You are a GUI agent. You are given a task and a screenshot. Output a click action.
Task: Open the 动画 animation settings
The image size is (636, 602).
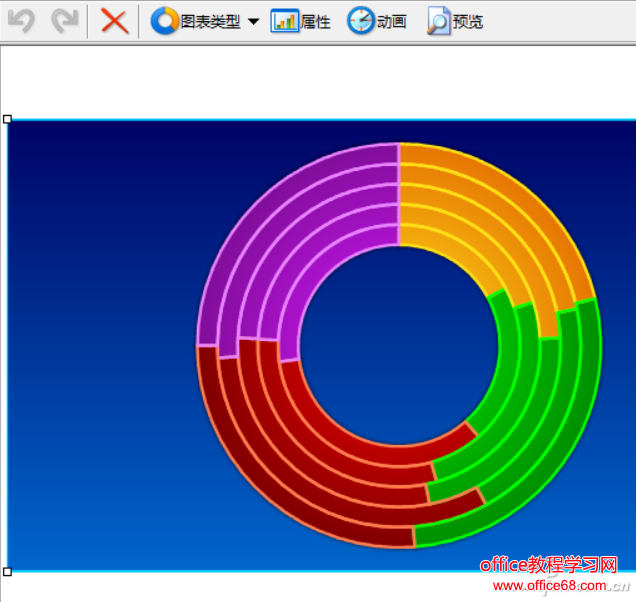tap(376, 21)
